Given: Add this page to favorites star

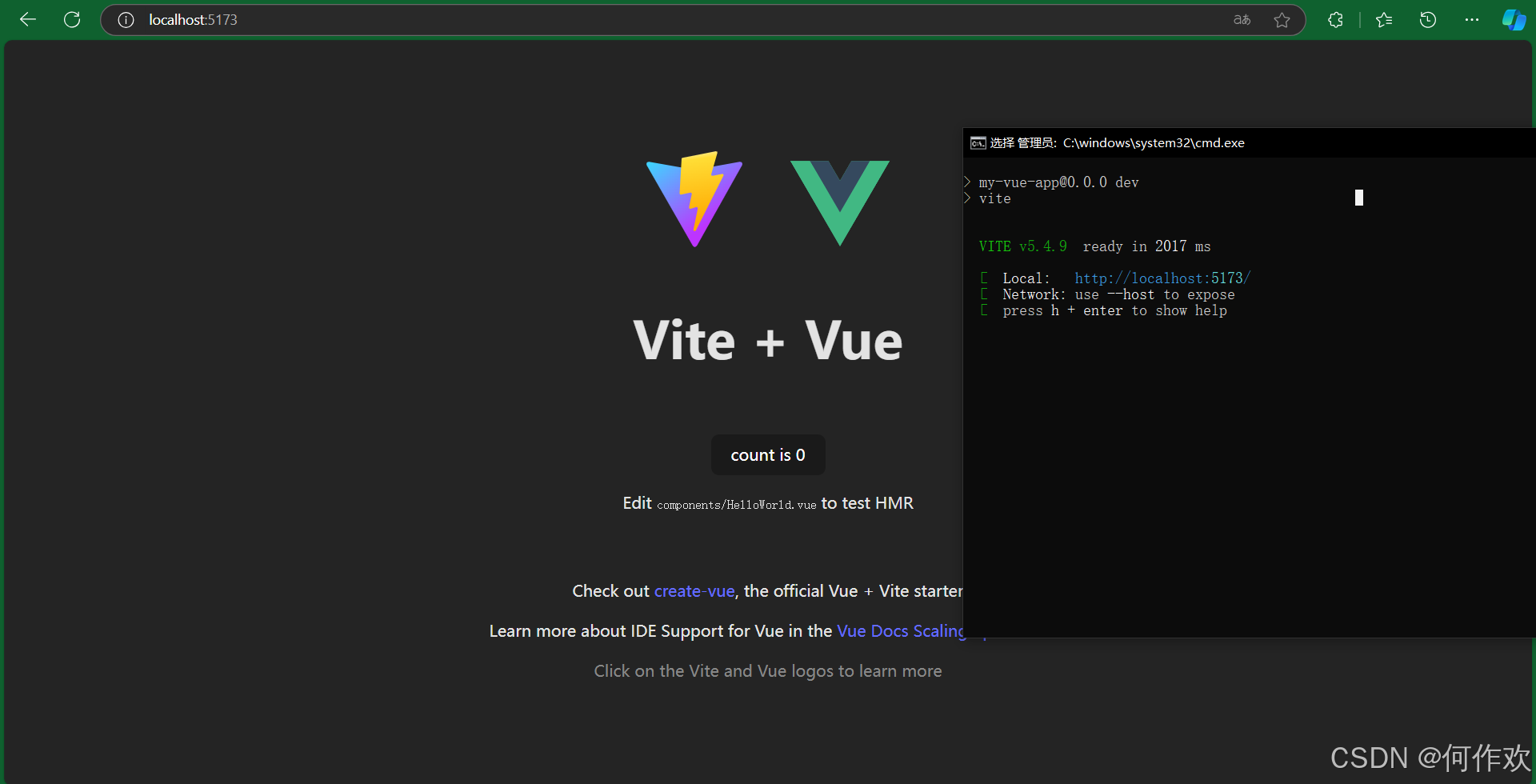Looking at the screenshot, I should tap(1282, 20).
